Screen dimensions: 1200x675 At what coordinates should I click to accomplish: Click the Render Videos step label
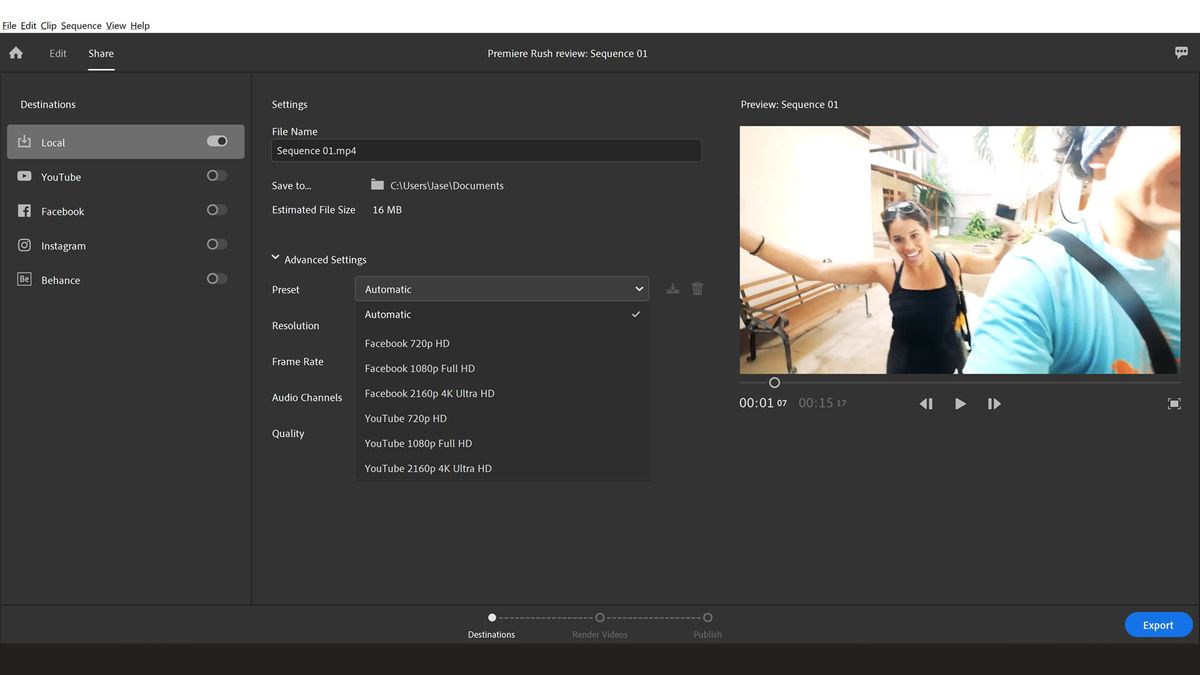pyautogui.click(x=600, y=634)
